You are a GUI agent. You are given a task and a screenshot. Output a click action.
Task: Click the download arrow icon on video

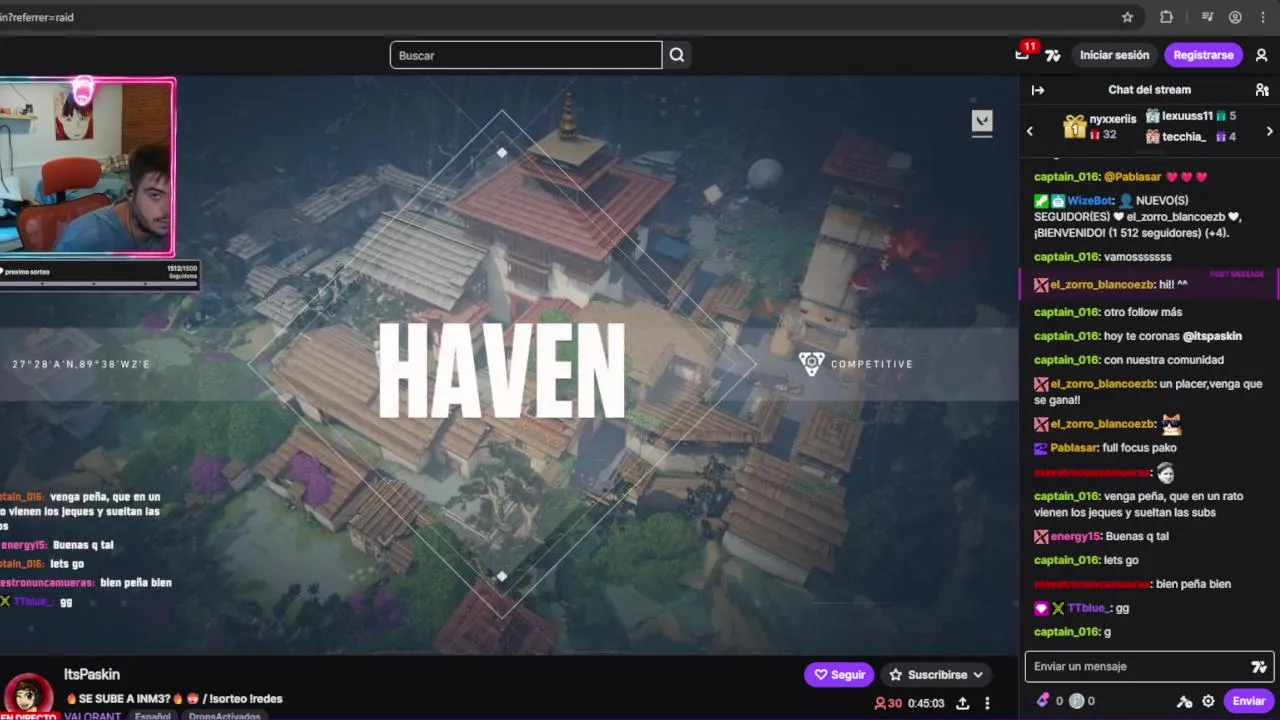982,122
